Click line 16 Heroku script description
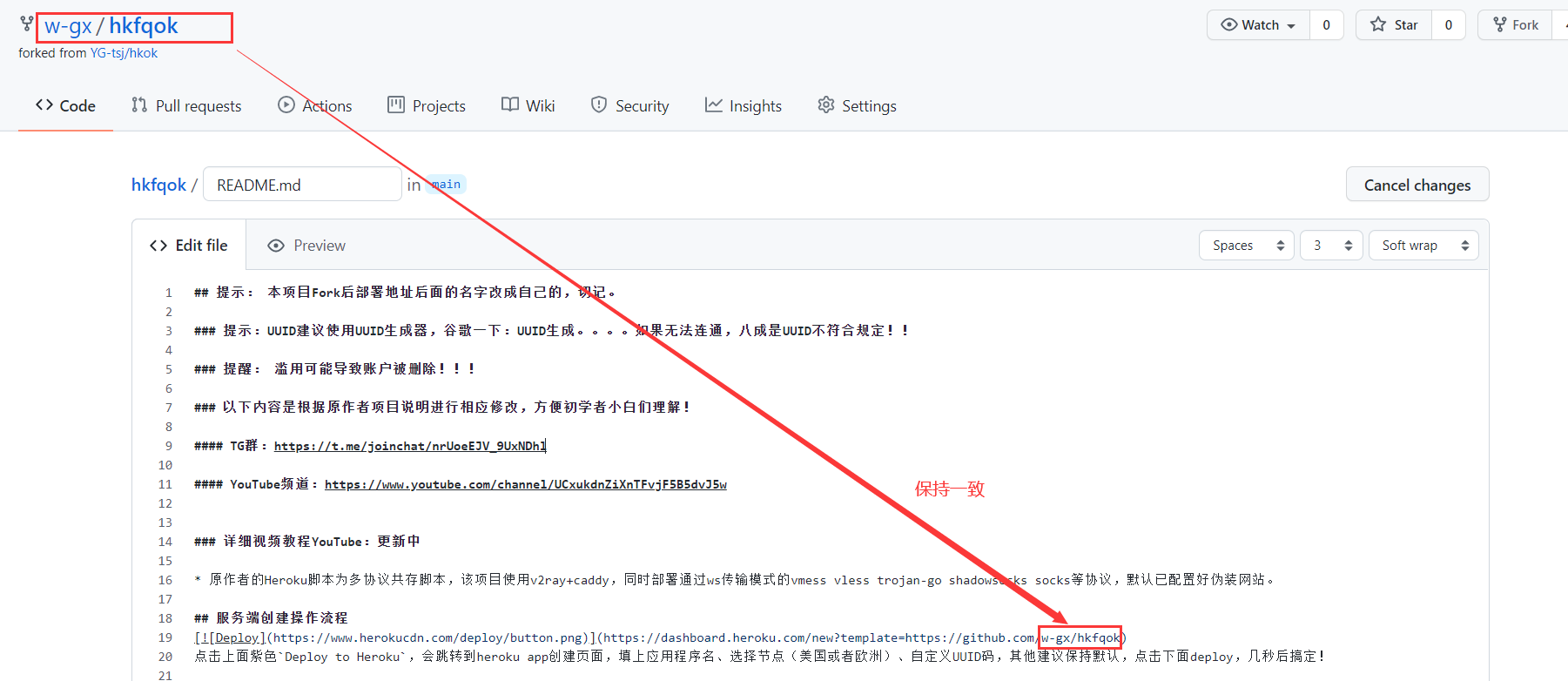This screenshot has height=681, width=1568. 734,580
